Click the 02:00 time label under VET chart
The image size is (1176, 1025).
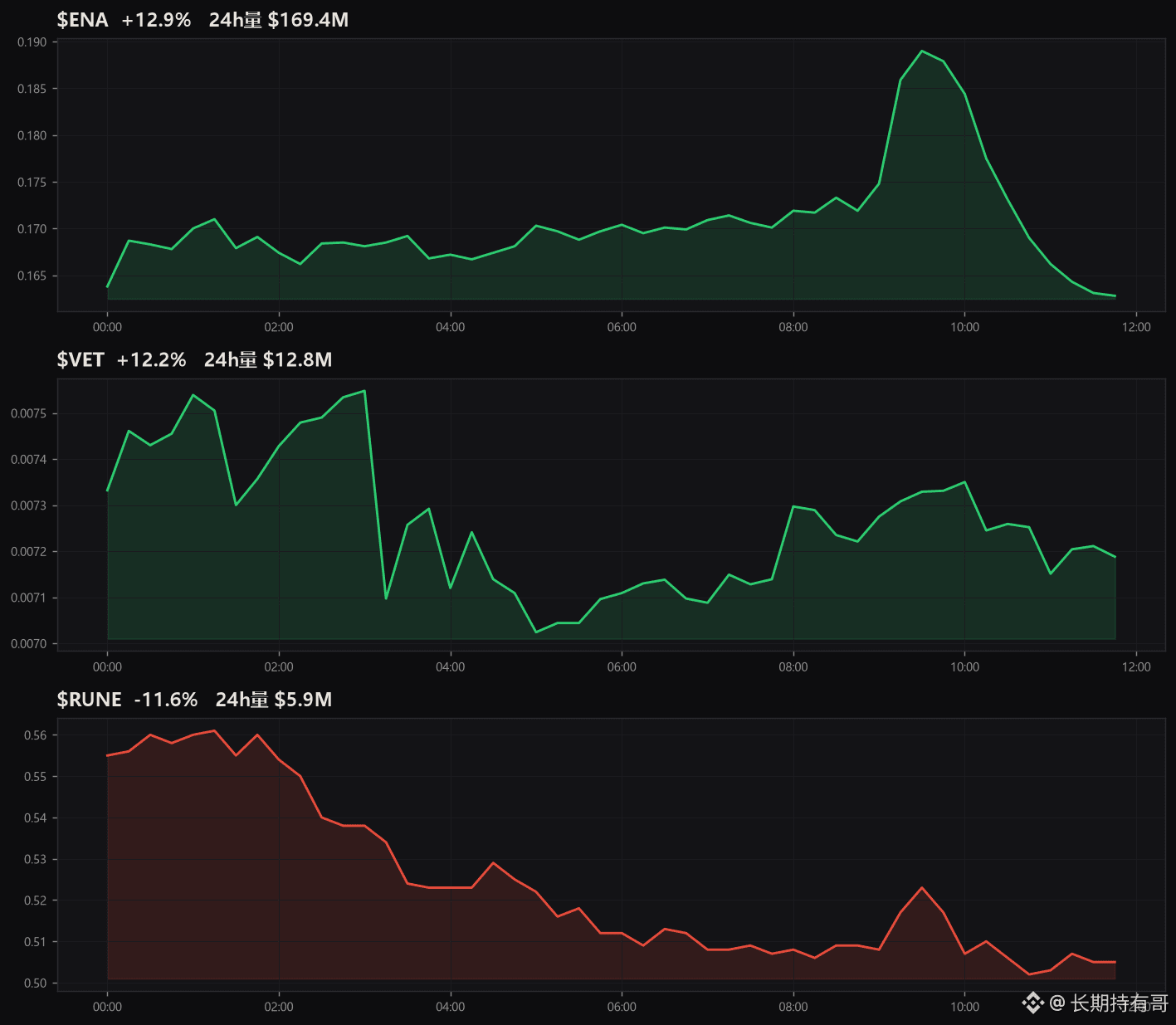[x=279, y=667]
